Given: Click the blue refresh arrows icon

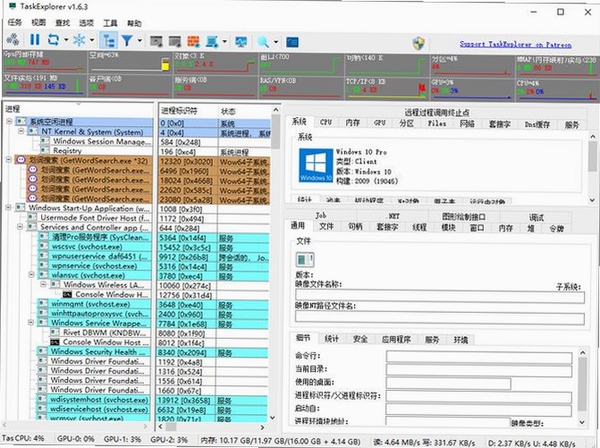Looking at the screenshot, I should (53, 40).
